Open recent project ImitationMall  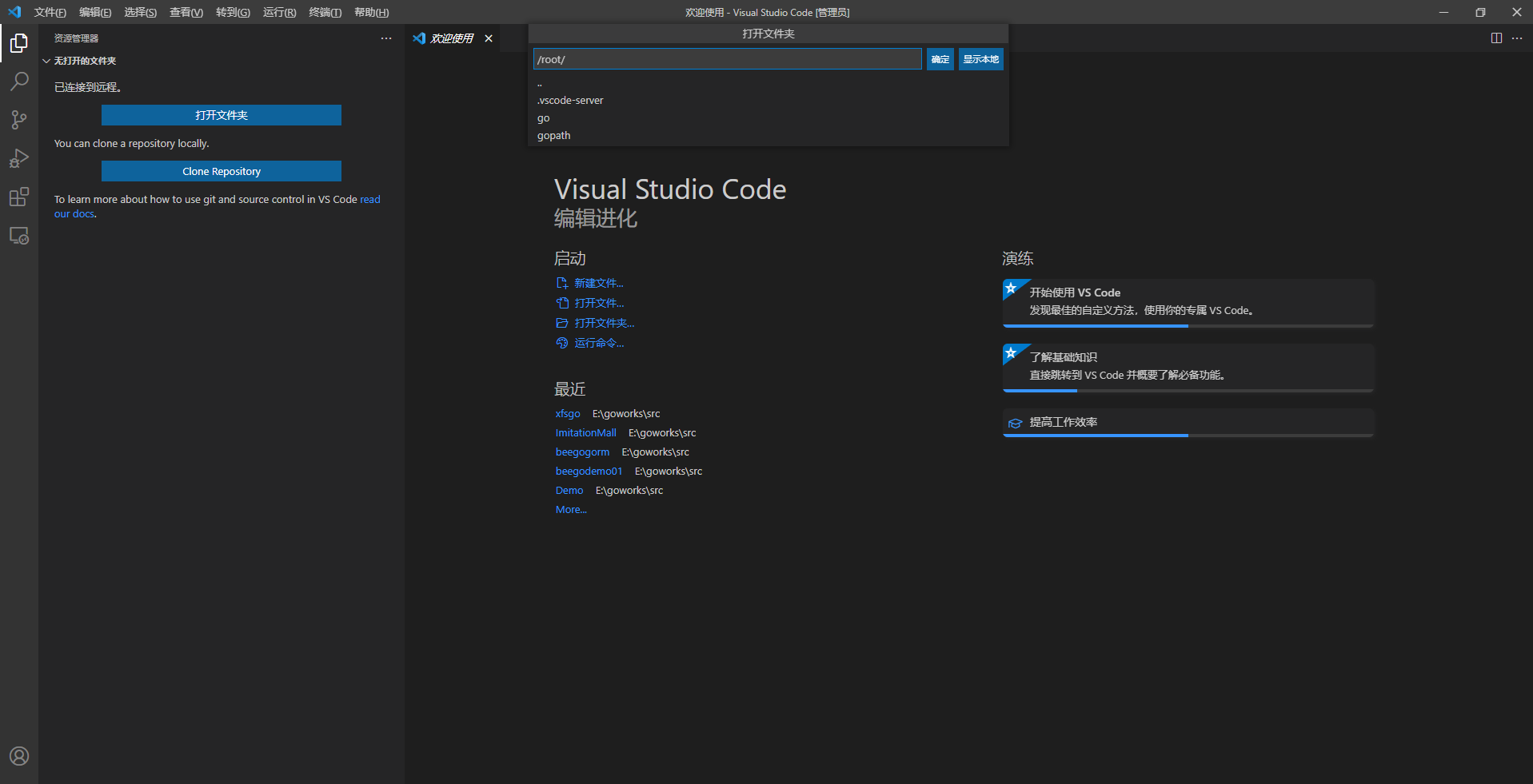pyautogui.click(x=586, y=432)
